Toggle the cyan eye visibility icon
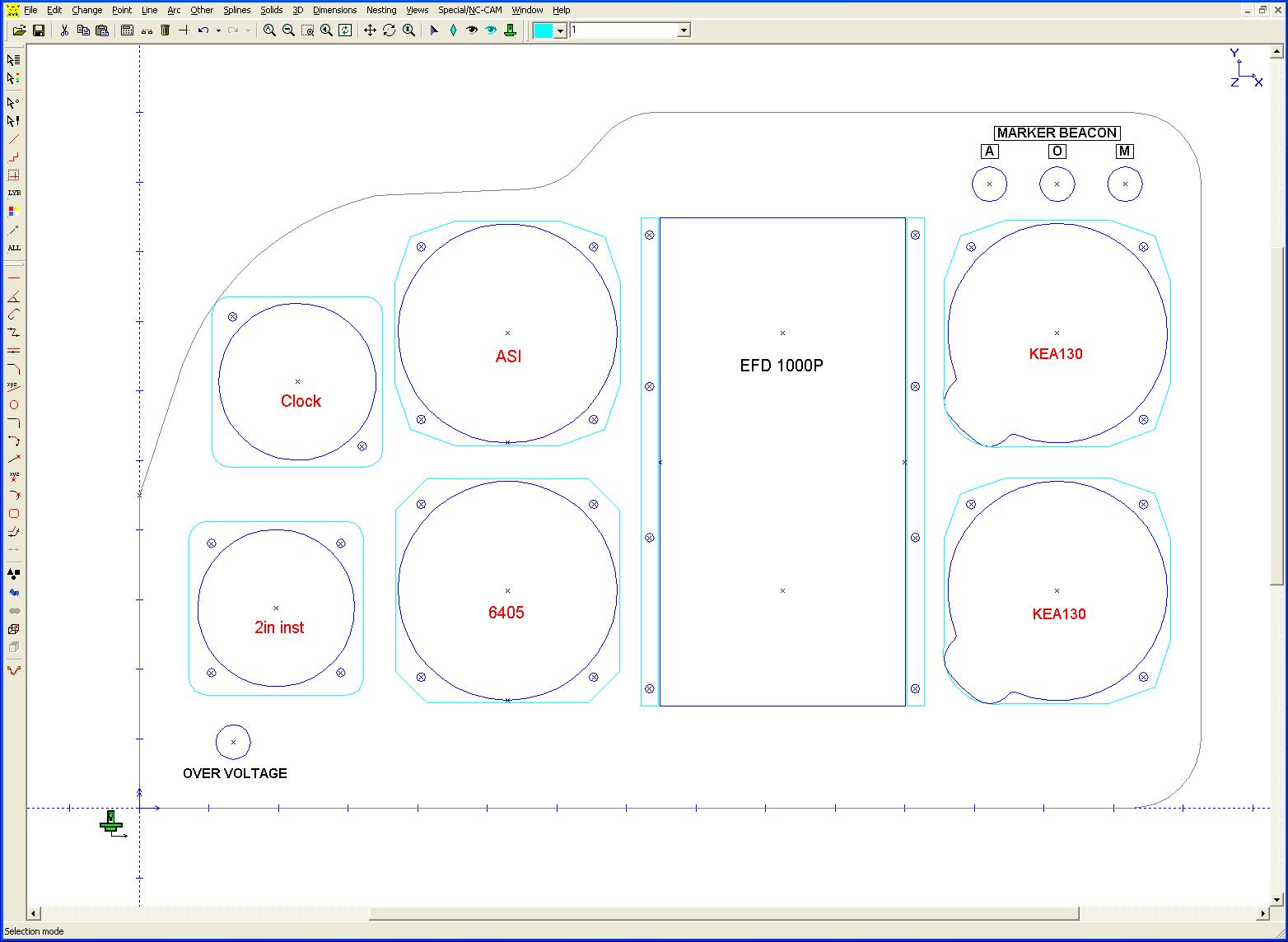The image size is (1288, 942). coord(491,30)
